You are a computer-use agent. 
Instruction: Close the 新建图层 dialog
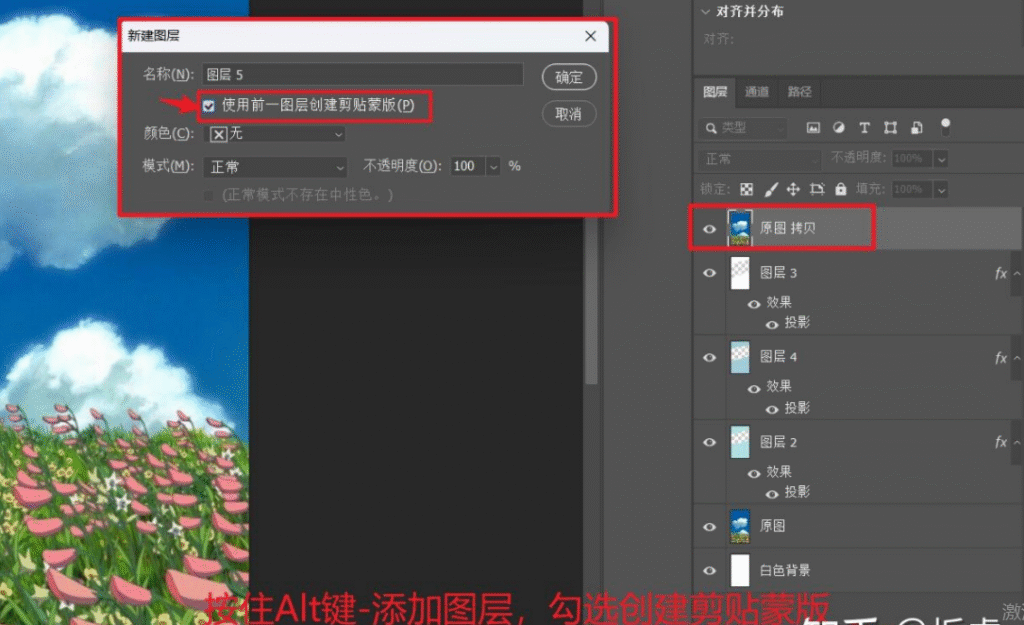[x=590, y=36]
